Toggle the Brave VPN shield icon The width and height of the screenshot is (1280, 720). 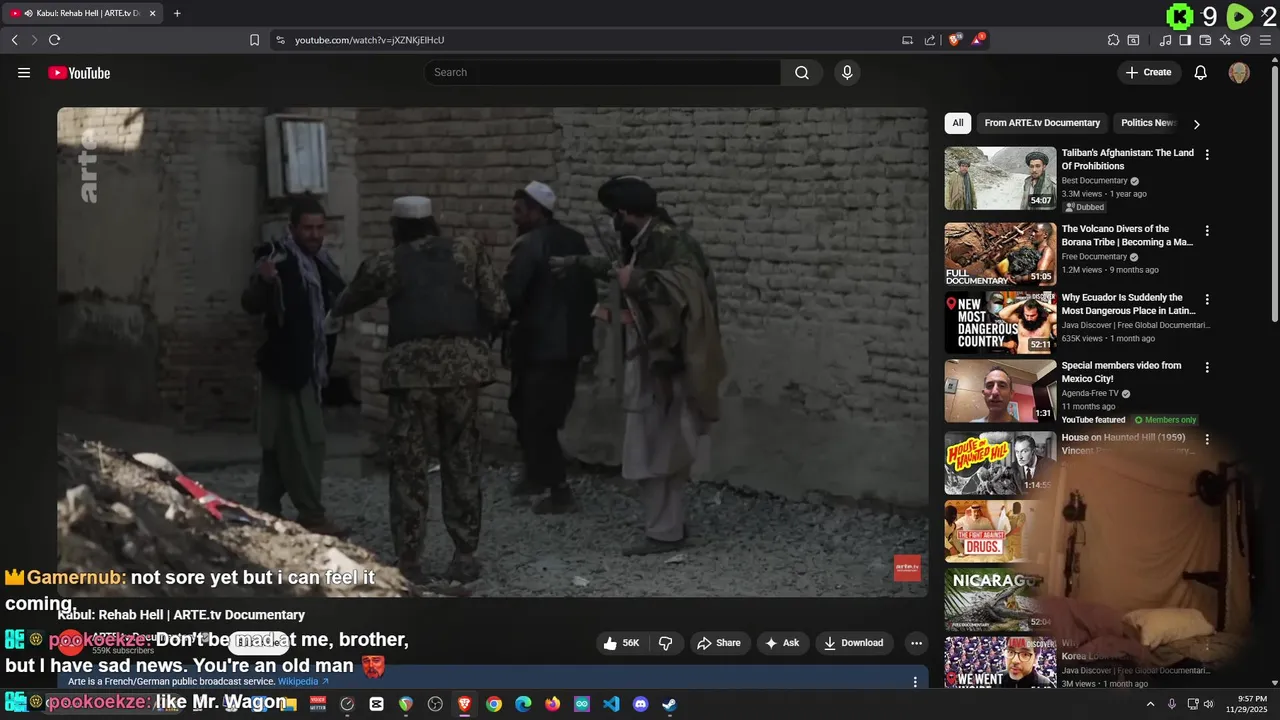tap(1245, 40)
